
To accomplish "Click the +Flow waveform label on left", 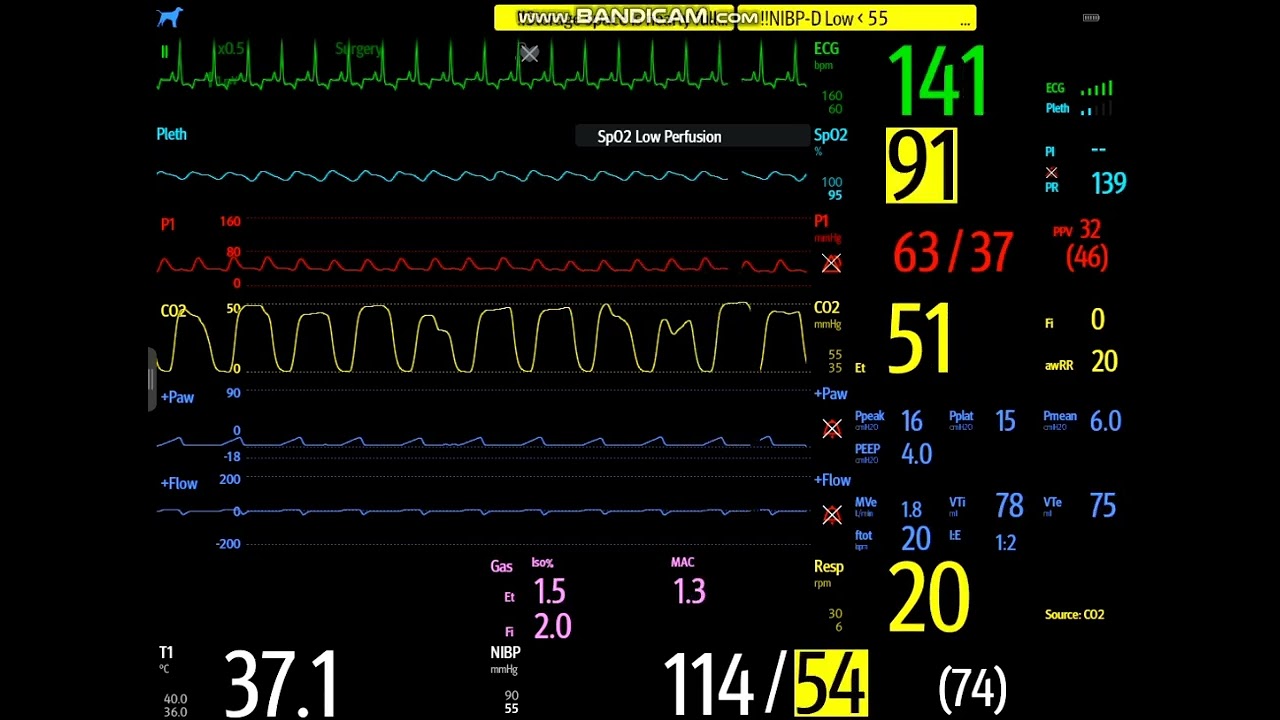I will pos(179,483).
